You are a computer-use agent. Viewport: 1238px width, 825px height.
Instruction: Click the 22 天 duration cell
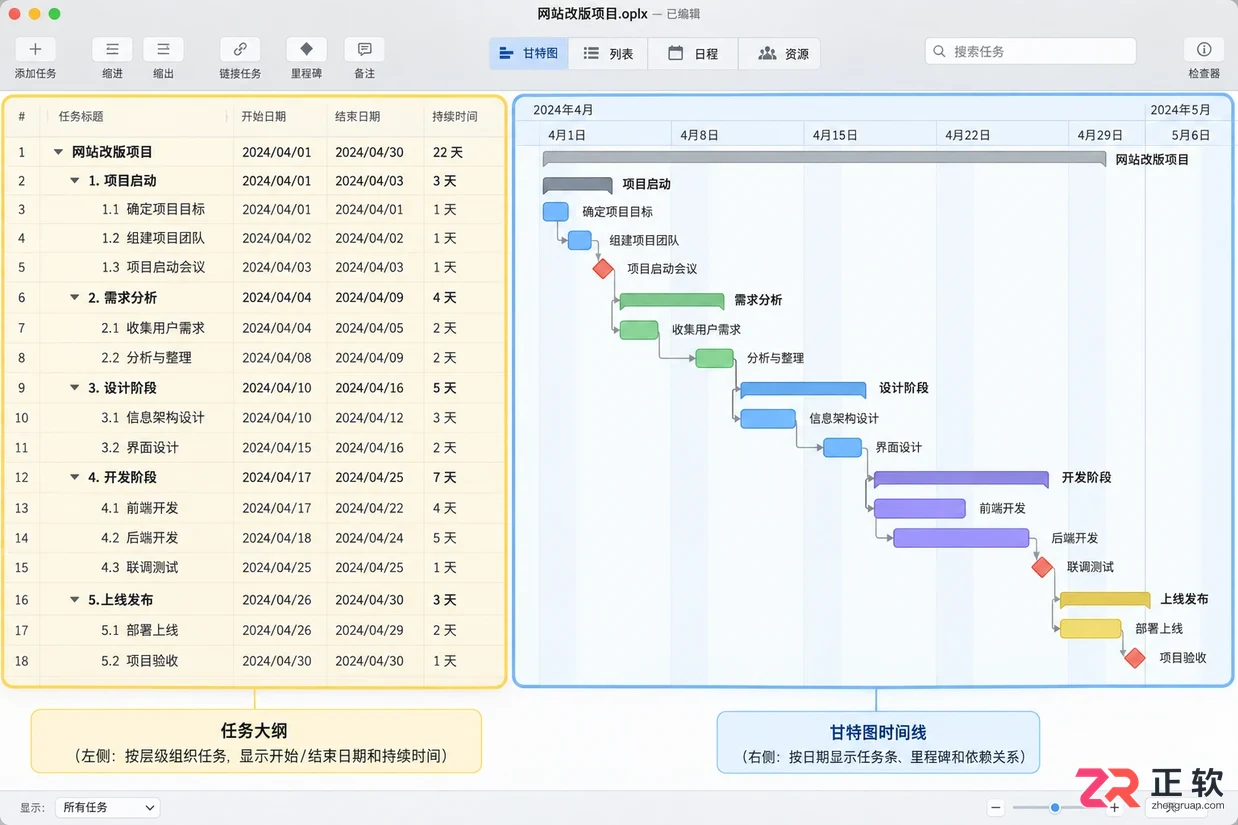click(448, 152)
